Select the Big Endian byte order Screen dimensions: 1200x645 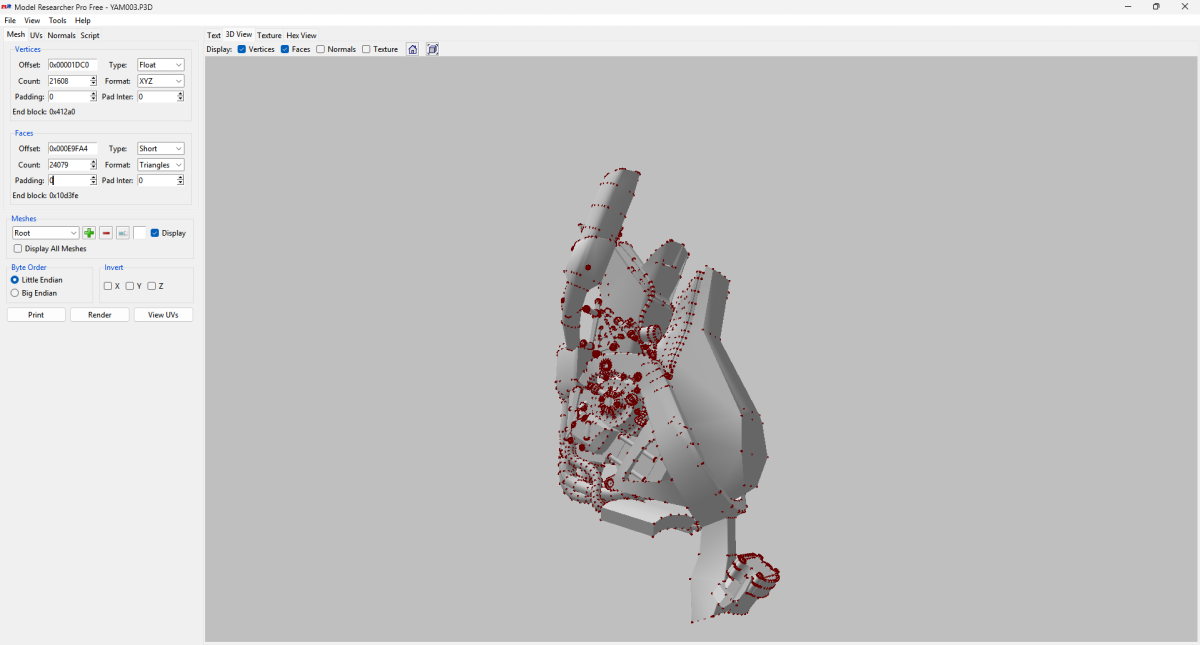[15, 293]
